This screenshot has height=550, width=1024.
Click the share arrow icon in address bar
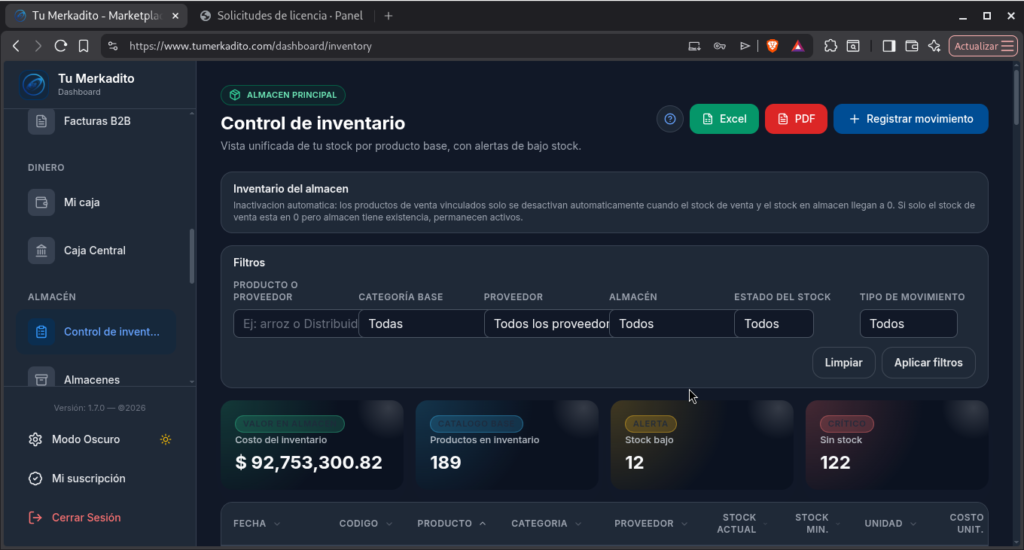point(744,46)
